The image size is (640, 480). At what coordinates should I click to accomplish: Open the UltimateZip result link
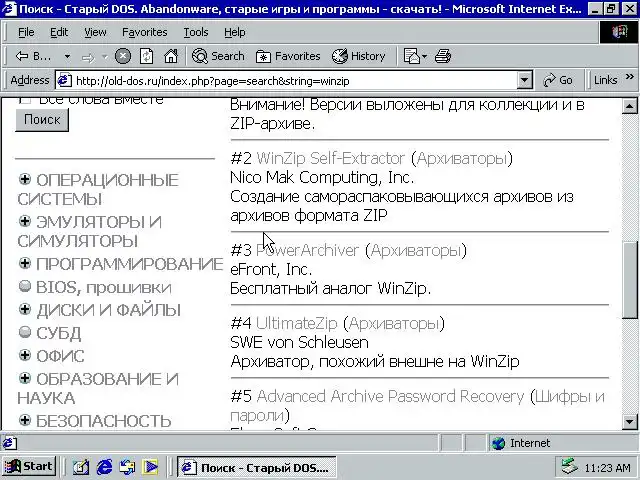(x=297, y=323)
